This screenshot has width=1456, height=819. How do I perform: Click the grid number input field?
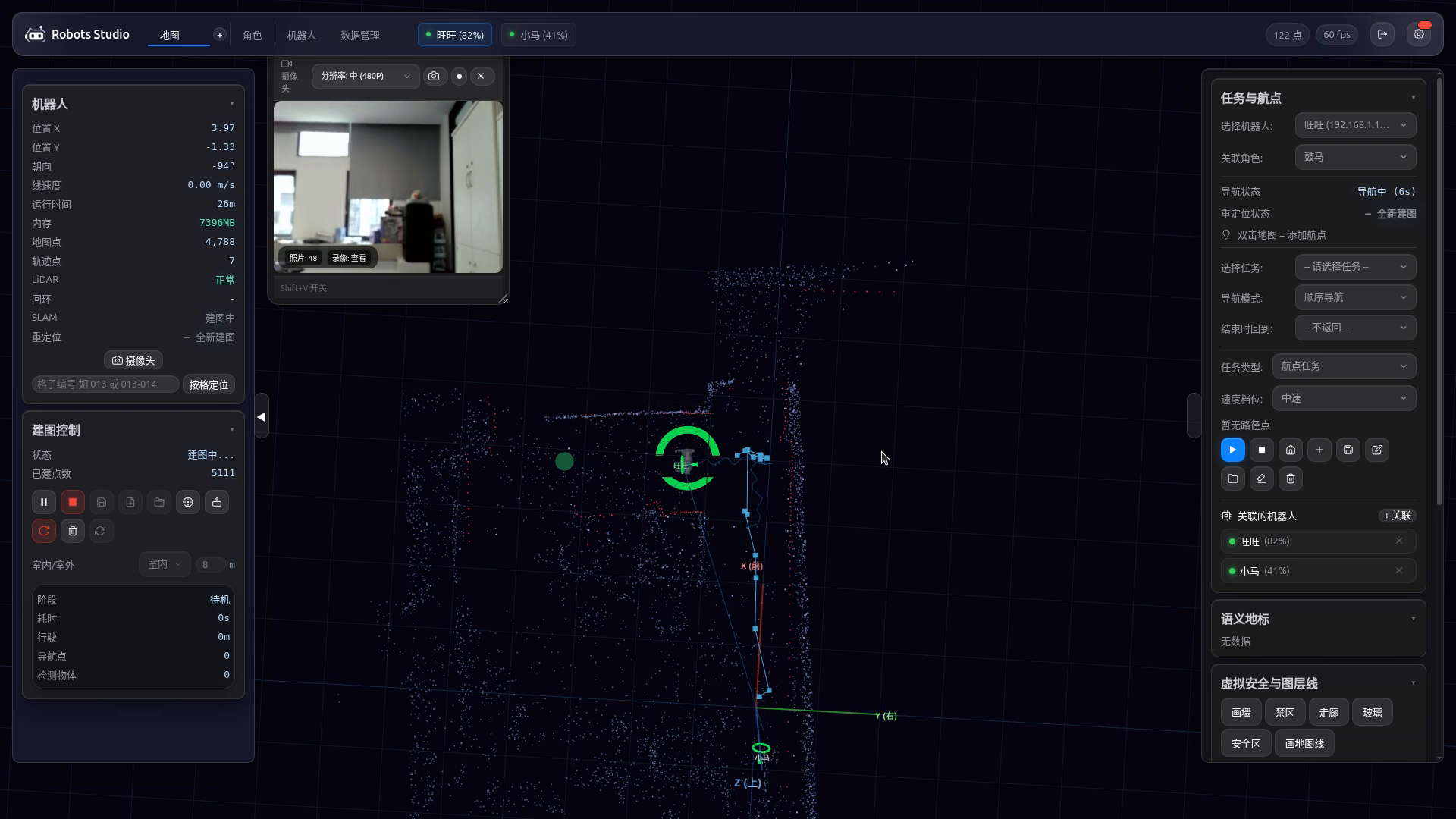click(105, 384)
